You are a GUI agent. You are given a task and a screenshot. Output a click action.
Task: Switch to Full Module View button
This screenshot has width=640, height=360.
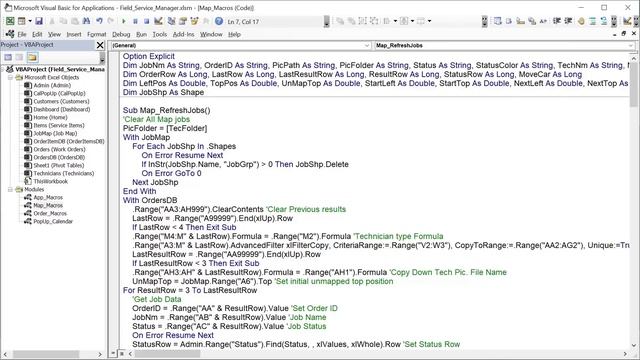click(x=122, y=353)
